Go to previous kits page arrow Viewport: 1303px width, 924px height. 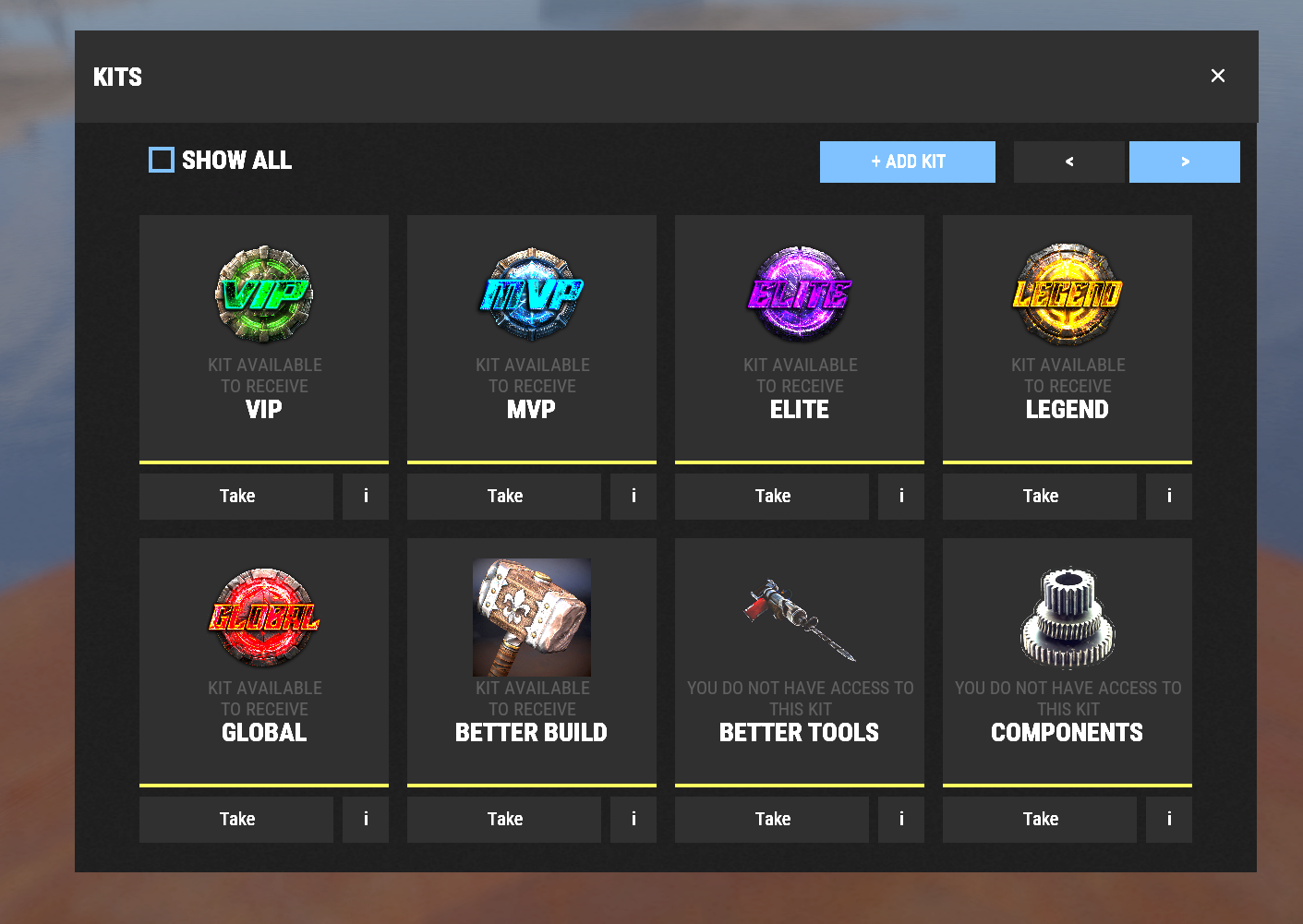click(x=1069, y=162)
